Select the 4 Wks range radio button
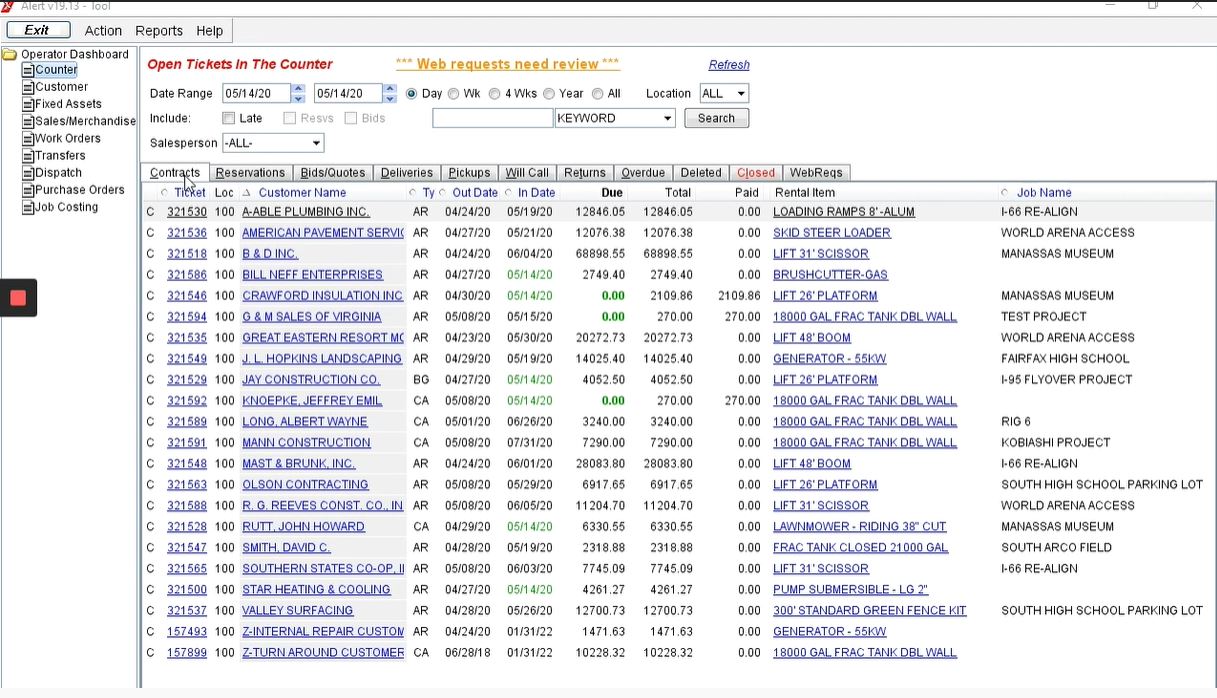The height and width of the screenshot is (698, 1217). click(x=494, y=94)
